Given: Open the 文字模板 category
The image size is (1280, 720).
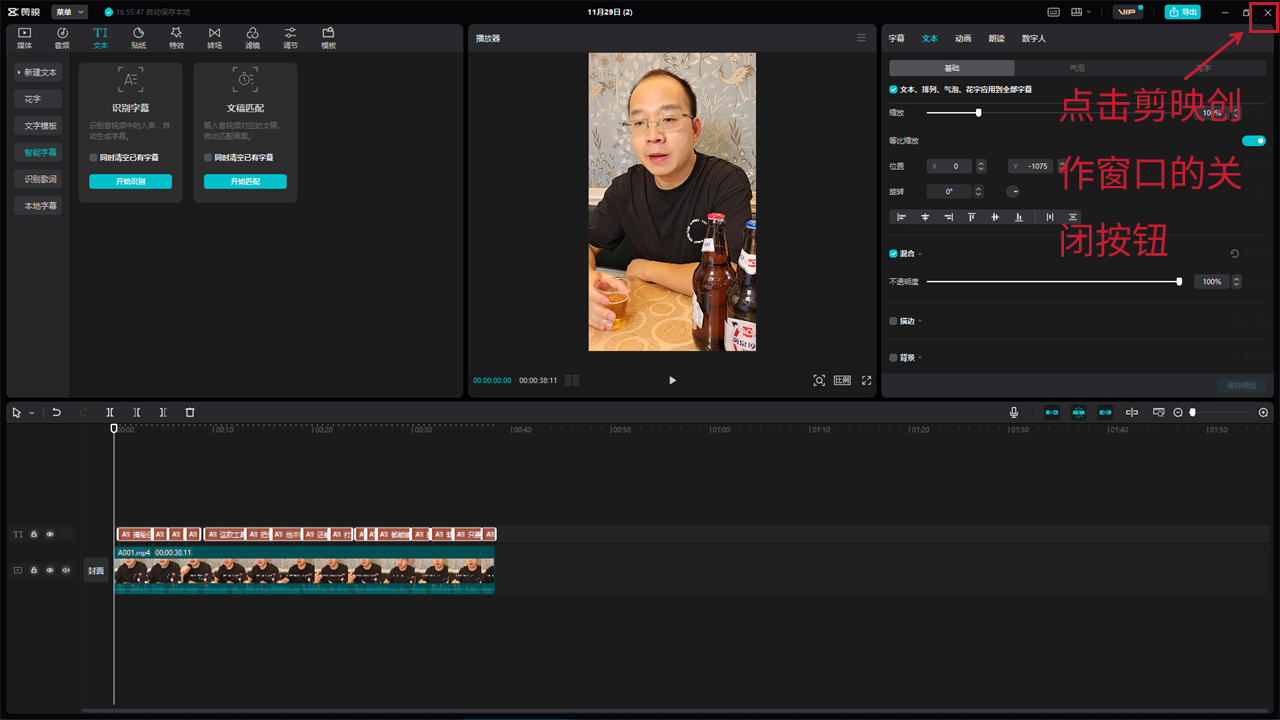Looking at the screenshot, I should click(x=38, y=126).
